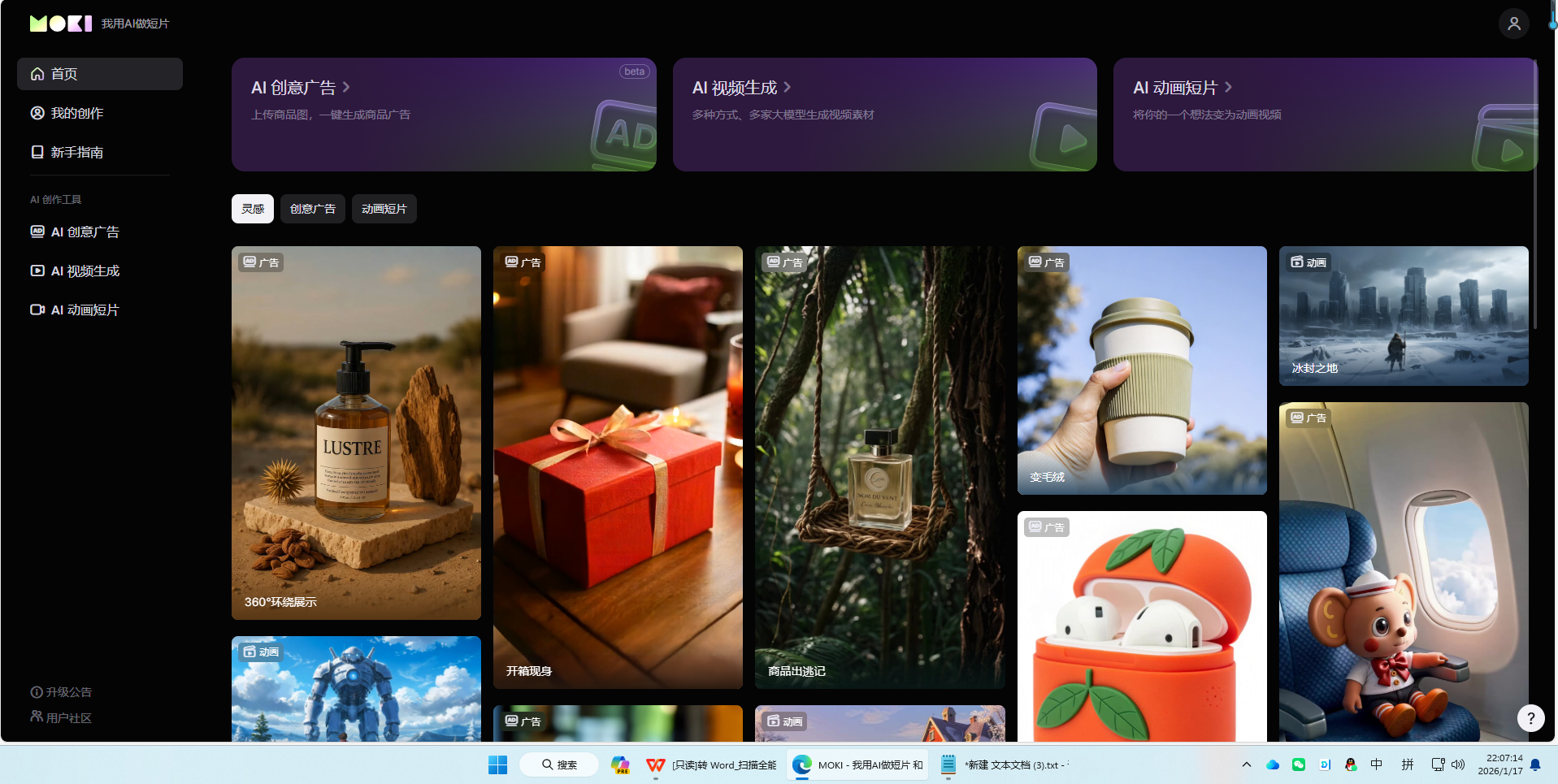Open the LUSTRE 360°环绕展示 card
Image resolution: width=1558 pixels, height=784 pixels.
[x=356, y=433]
